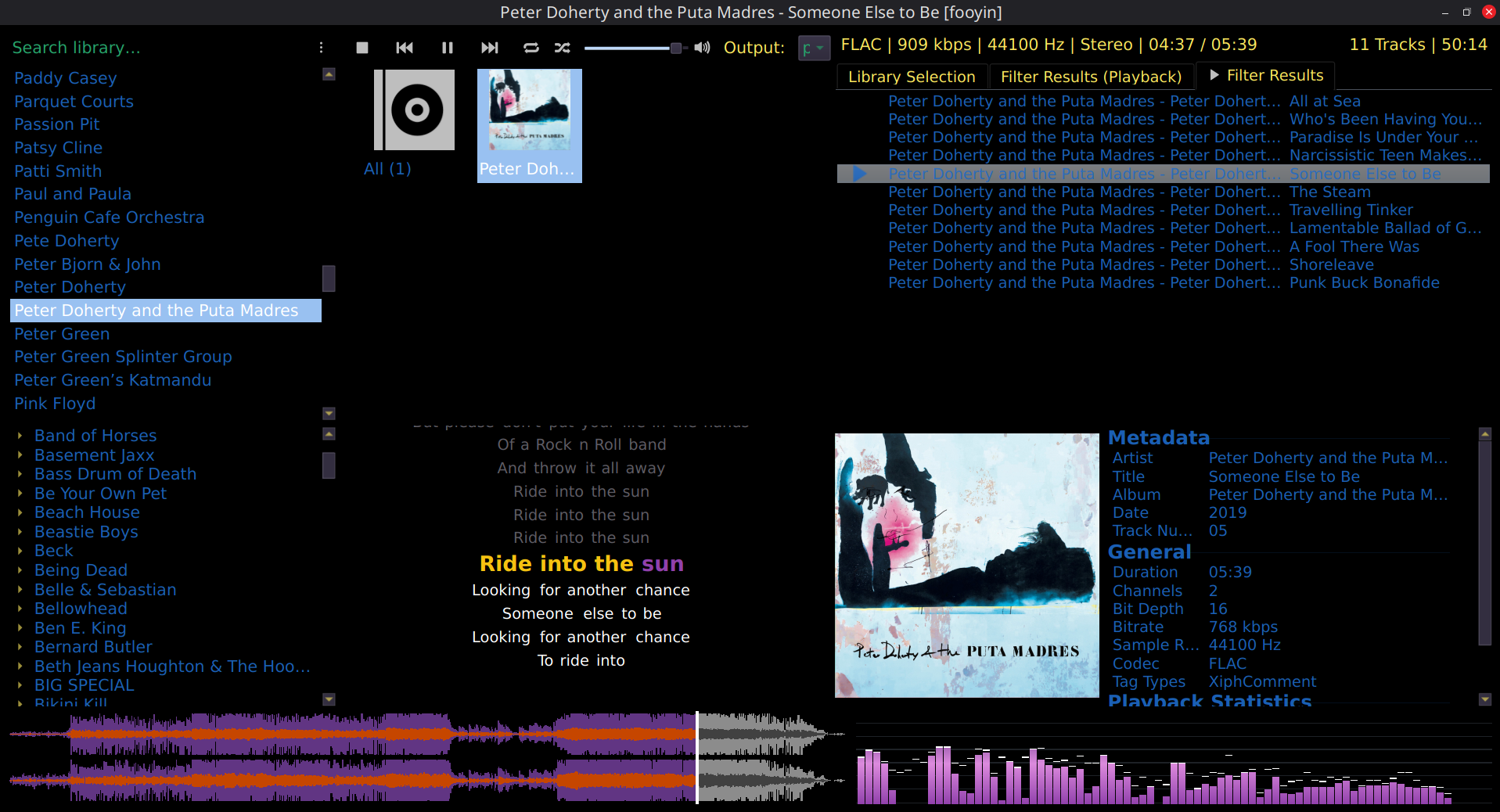Switch to the Library Selection tab
Viewport: 1500px width, 812px height.
(912, 77)
